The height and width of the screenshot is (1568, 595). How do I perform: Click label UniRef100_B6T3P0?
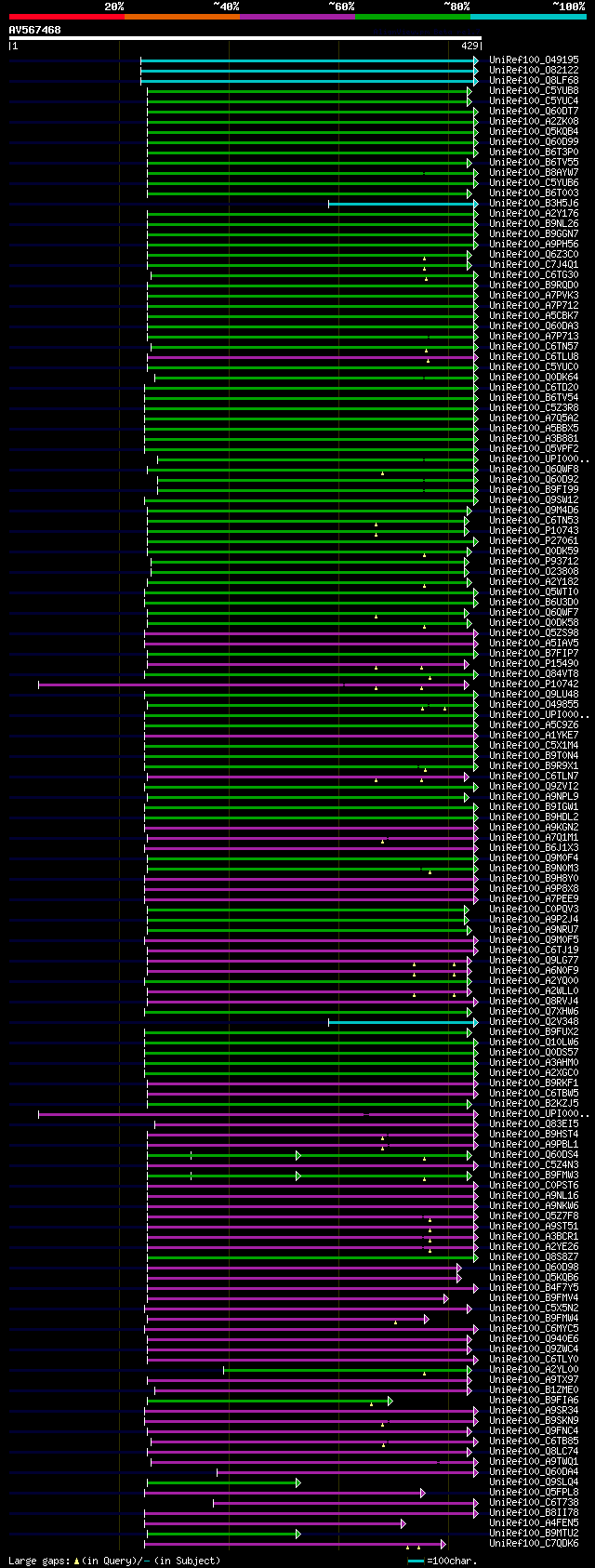pyautogui.click(x=534, y=152)
